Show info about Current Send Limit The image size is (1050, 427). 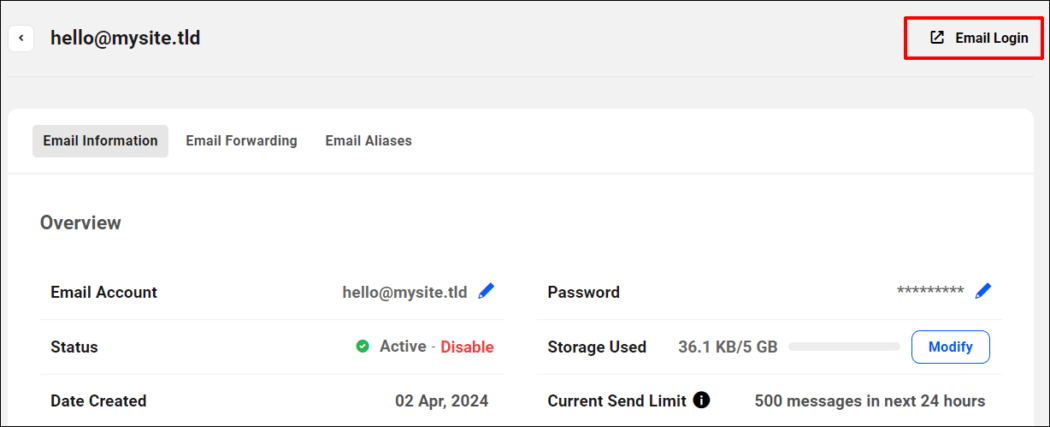701,400
